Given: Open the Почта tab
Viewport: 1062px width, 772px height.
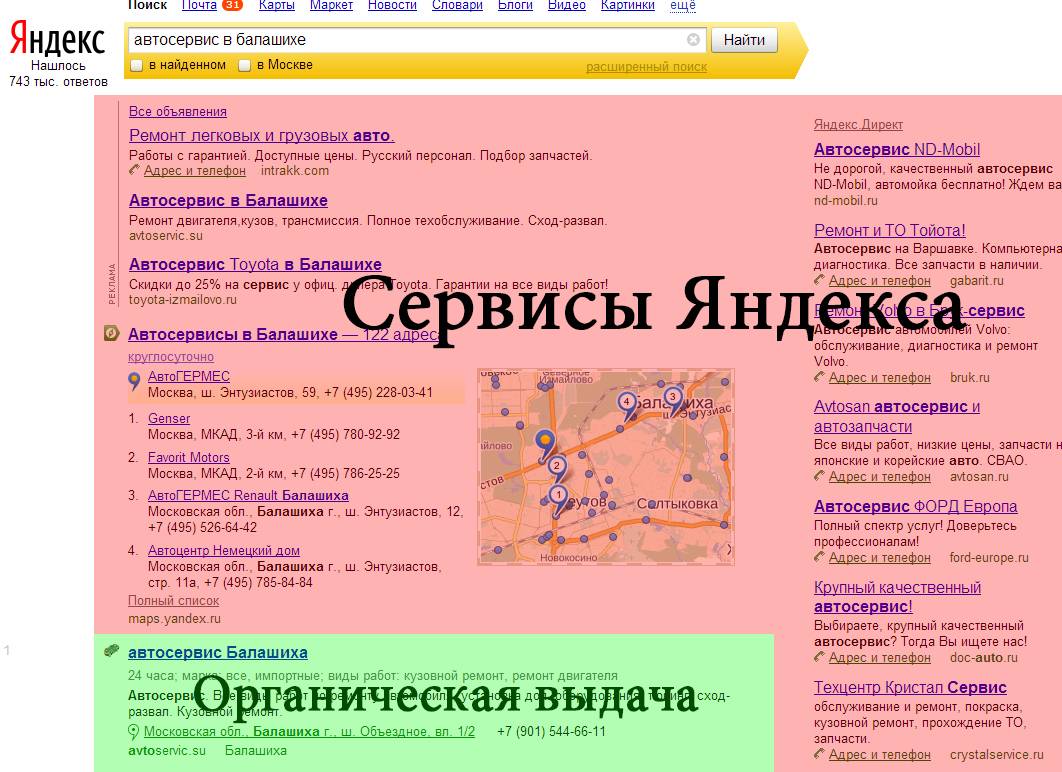Looking at the screenshot, I should point(199,5).
